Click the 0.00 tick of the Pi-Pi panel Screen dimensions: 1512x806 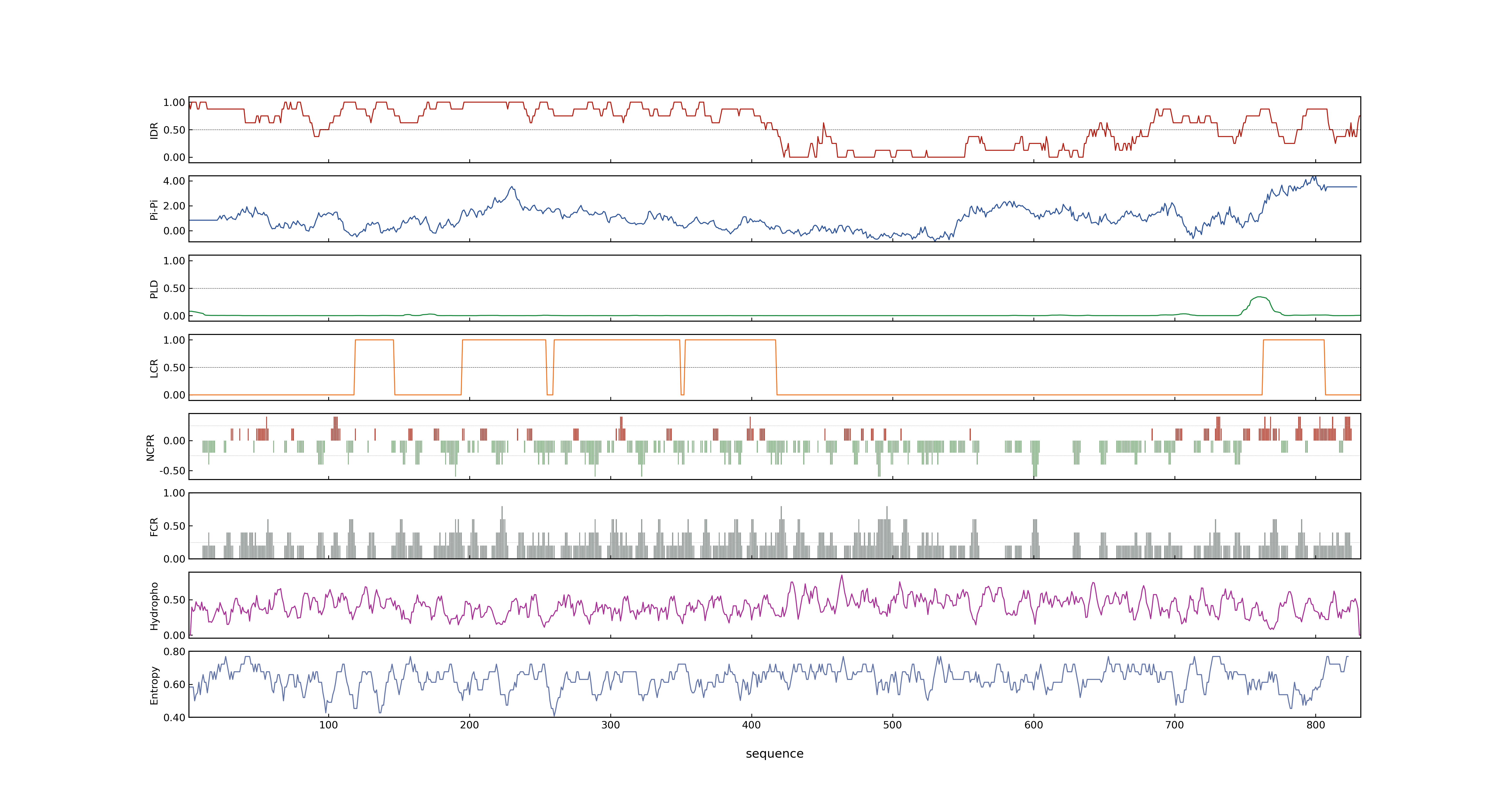[x=174, y=231]
